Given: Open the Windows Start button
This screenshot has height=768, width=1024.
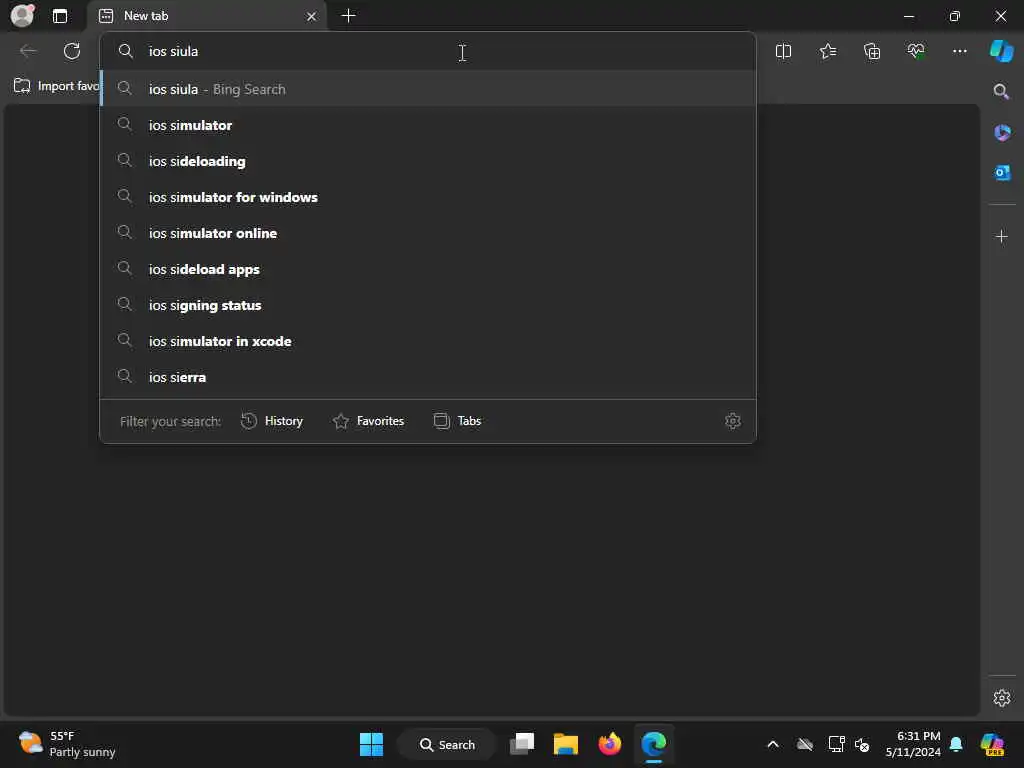Looking at the screenshot, I should [x=372, y=744].
